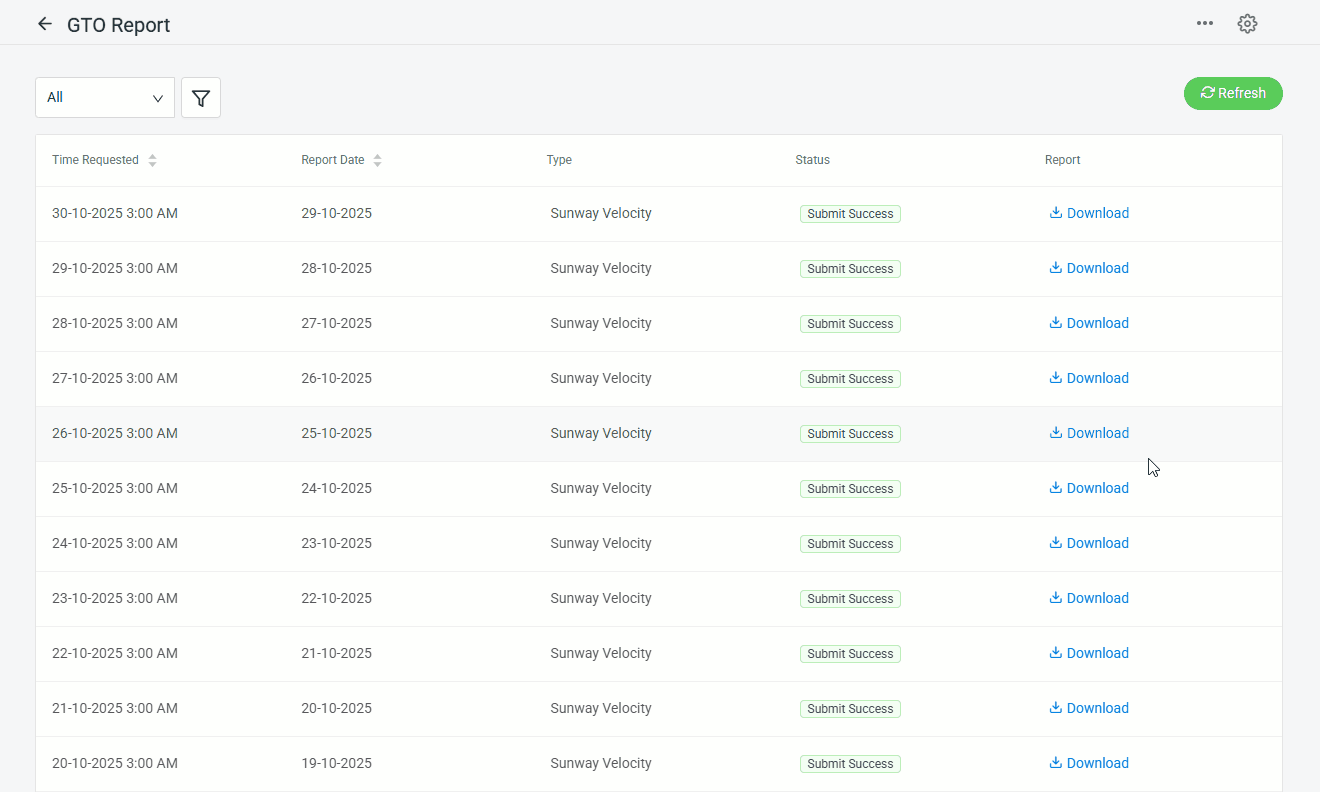The height and width of the screenshot is (792, 1320).
Task: Click the Status column header
Action: point(812,160)
